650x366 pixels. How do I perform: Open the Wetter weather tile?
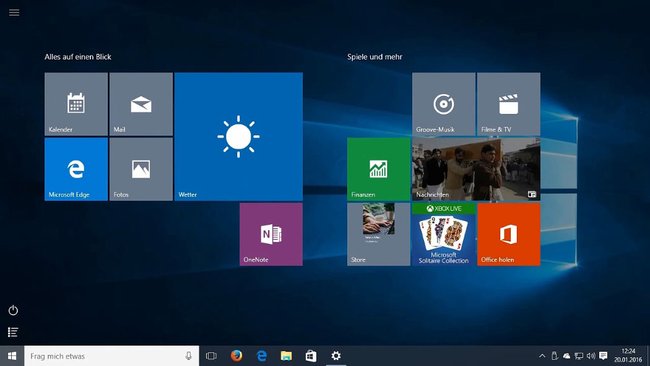point(238,137)
